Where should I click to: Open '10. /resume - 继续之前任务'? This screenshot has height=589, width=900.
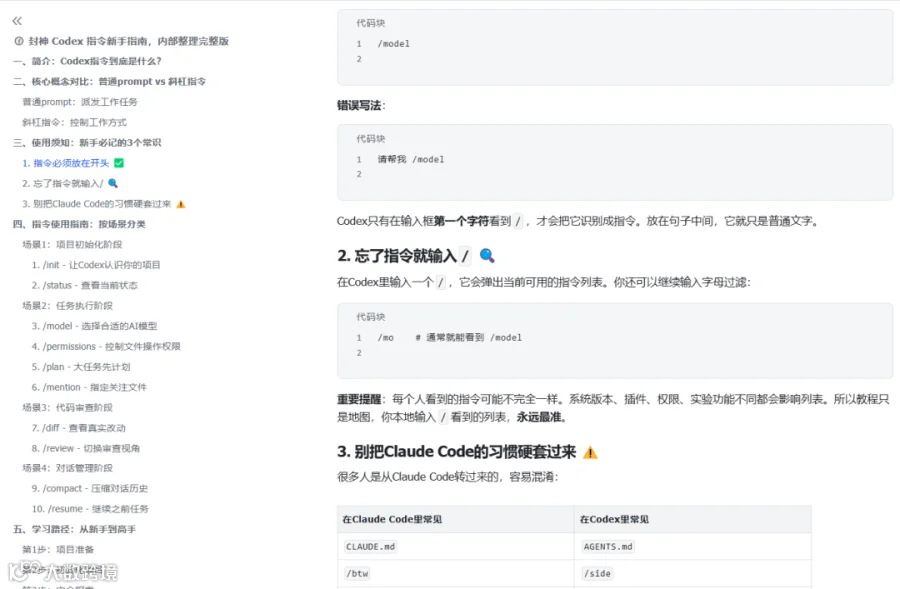point(90,509)
